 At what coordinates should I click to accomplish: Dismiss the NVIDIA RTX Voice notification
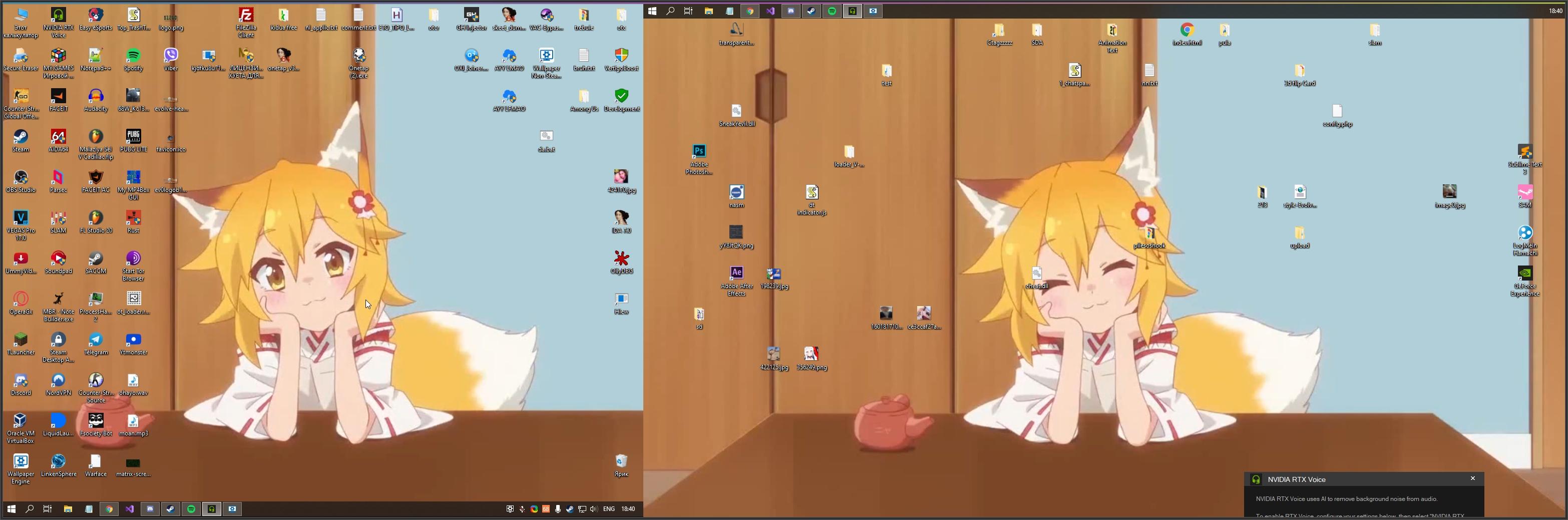pos(1473,478)
